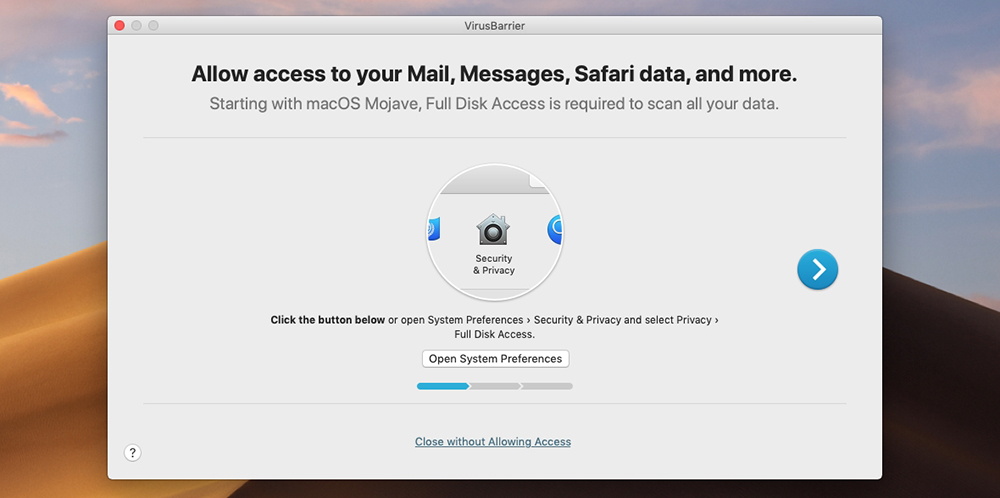This screenshot has height=498, width=1000.
Task: Click the greyed-out minimize window button
Action: (136, 26)
